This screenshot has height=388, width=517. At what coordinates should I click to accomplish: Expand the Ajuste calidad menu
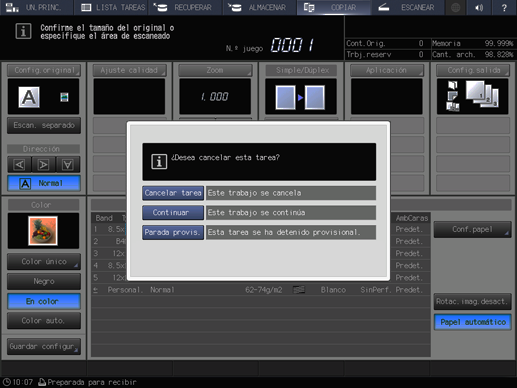pos(129,70)
